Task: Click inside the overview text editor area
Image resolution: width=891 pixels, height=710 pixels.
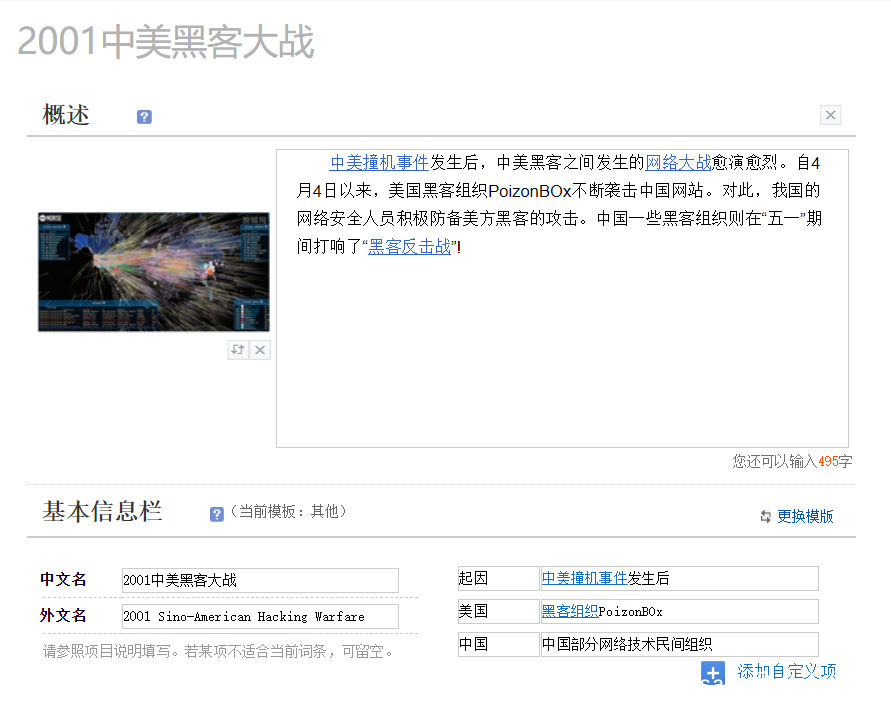Action: pos(563,298)
